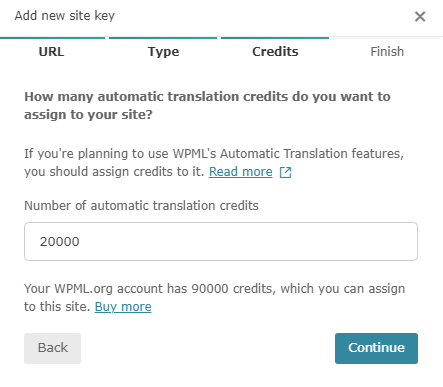Viewport: 443px width, 387px height.
Task: Close the Add new site key dialog
Action: [420, 16]
